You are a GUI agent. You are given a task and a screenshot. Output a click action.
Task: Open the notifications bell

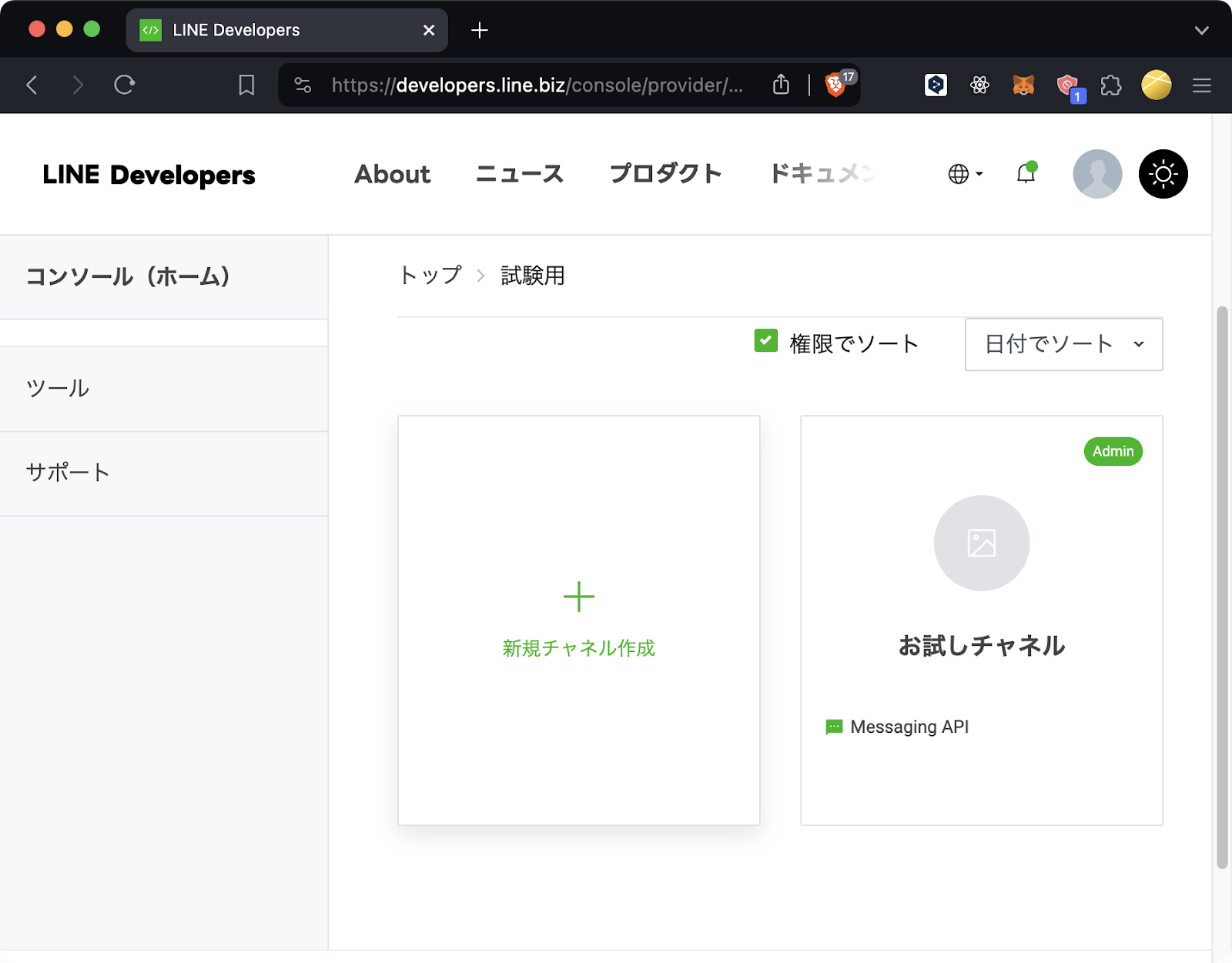(x=1026, y=173)
